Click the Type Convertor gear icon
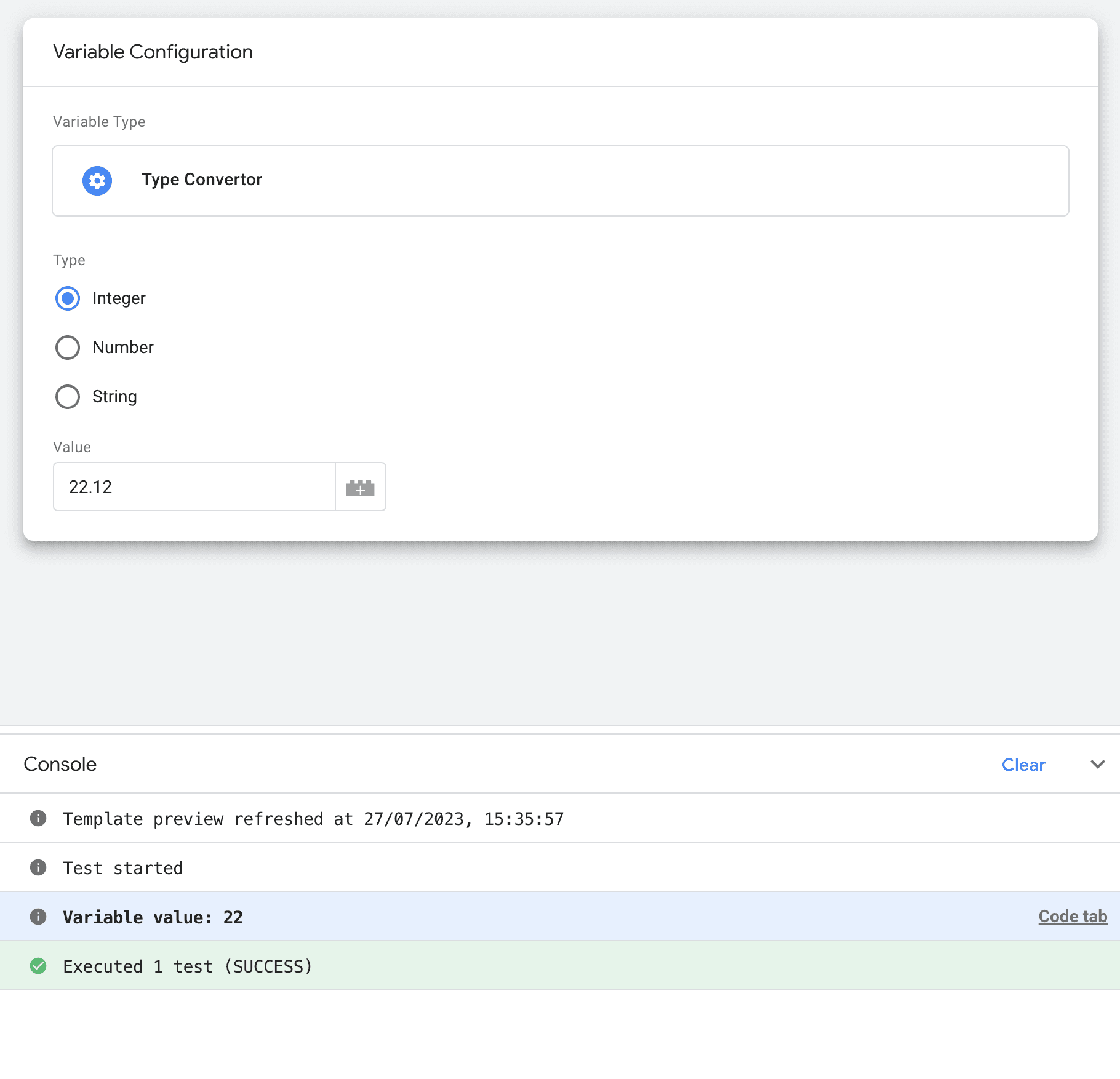 coord(97,181)
